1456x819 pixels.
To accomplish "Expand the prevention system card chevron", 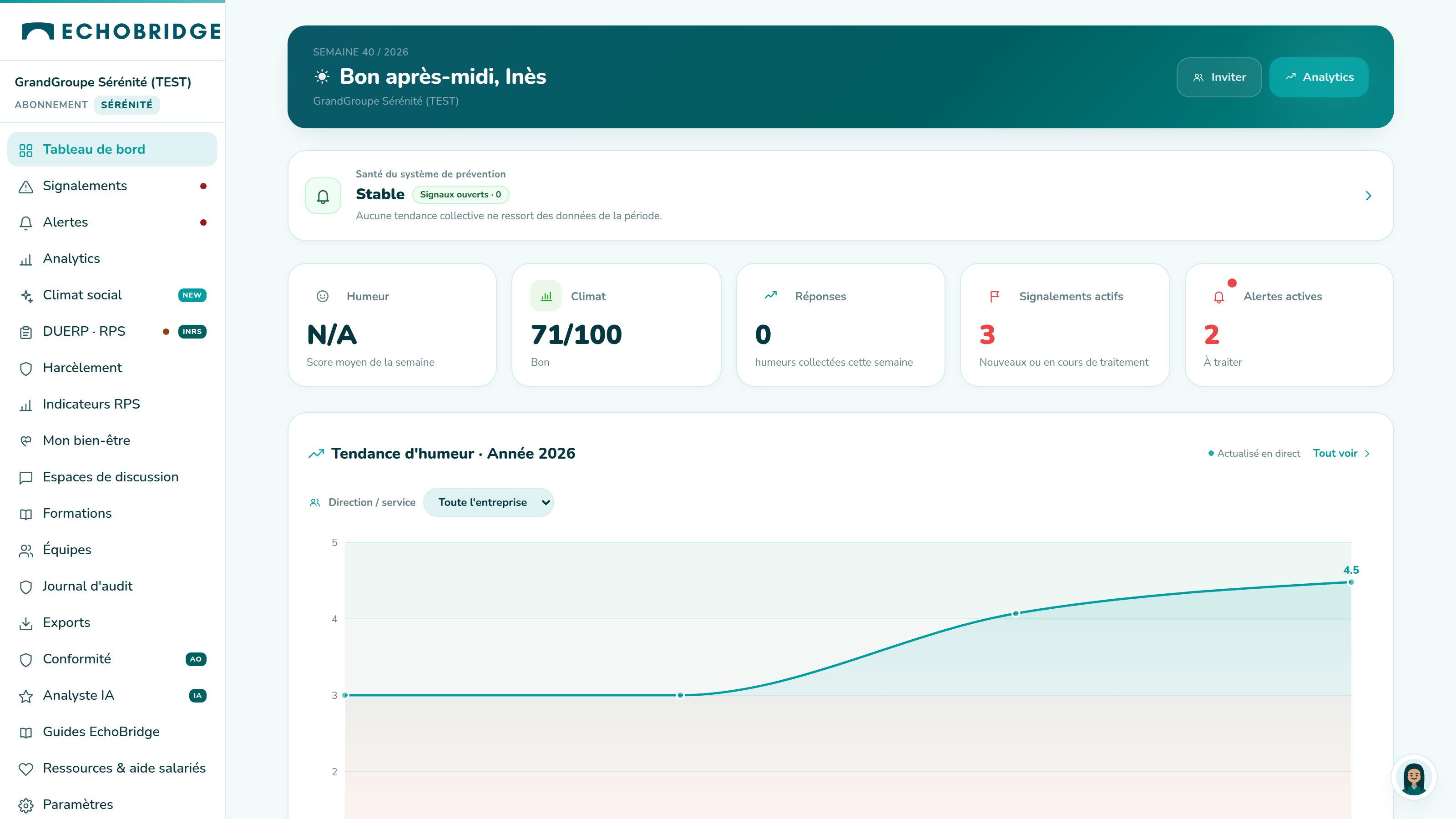I will [x=1368, y=196].
